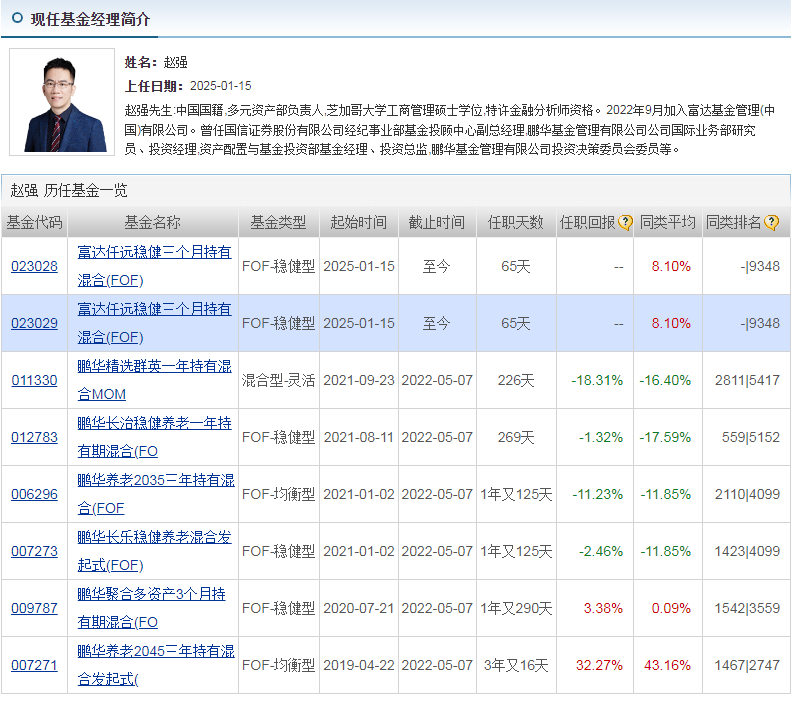This screenshot has width=791, height=703.
Task: Click the 同类平均 column header
Action: pos(668,222)
